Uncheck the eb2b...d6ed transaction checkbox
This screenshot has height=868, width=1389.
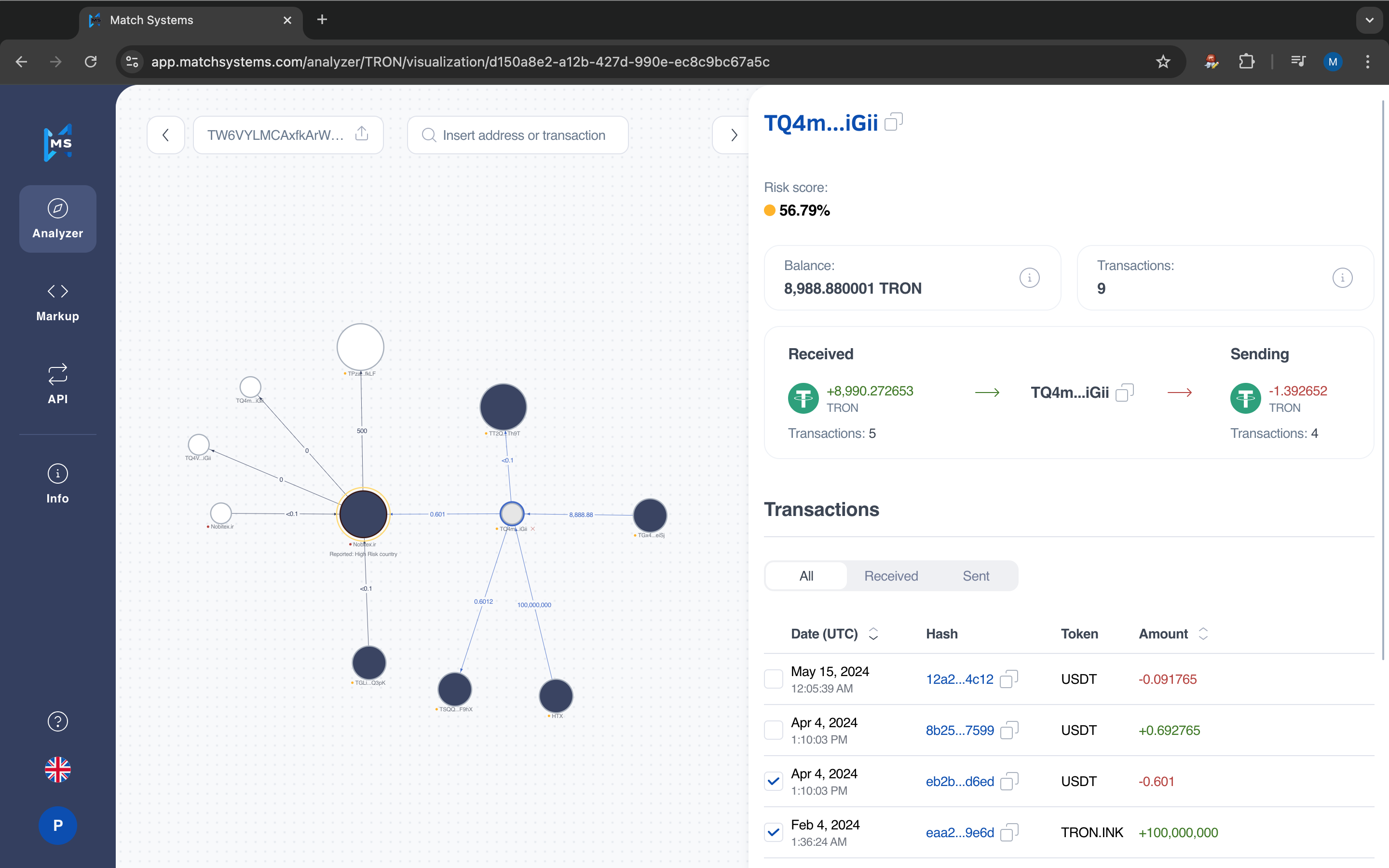coord(773,781)
